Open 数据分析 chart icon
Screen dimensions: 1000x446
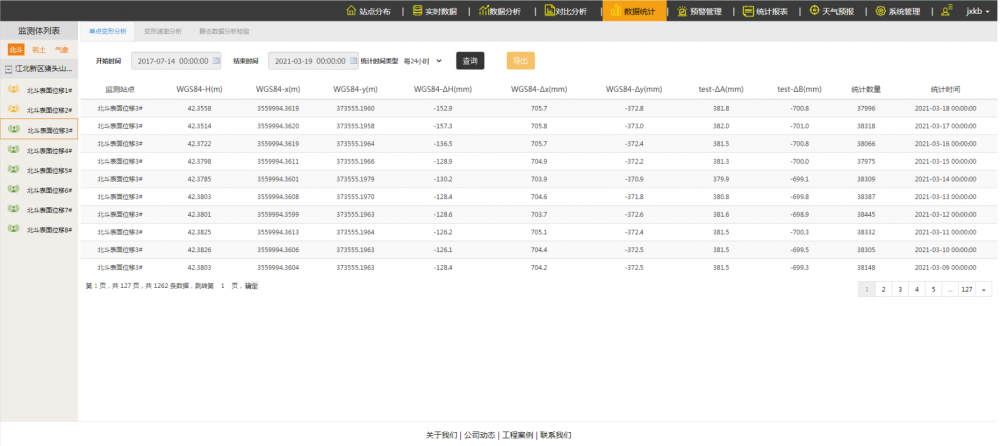484,11
